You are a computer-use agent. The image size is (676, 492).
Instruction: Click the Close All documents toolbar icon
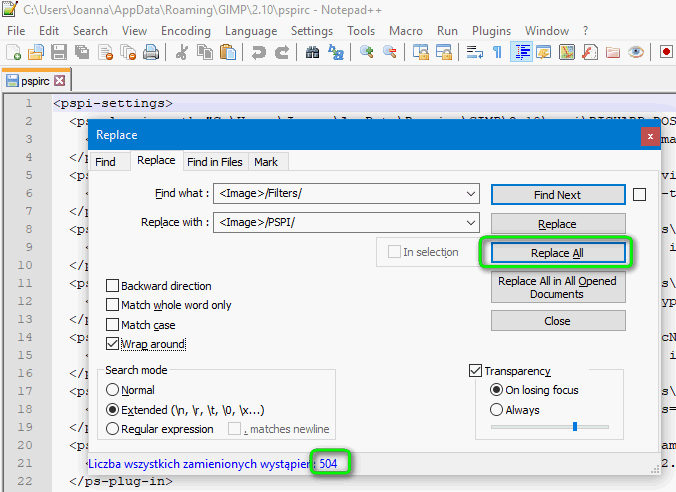(x=128, y=53)
